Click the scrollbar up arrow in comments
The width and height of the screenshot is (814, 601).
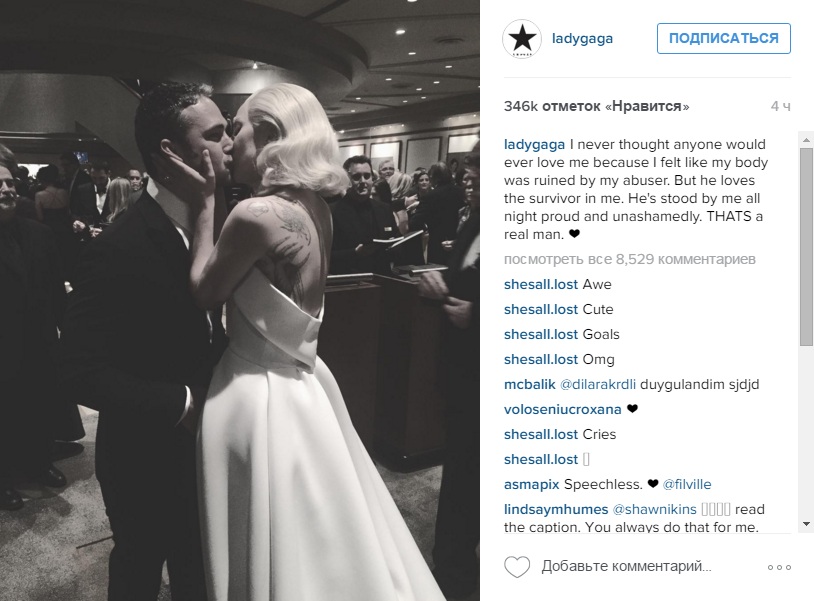pyautogui.click(x=806, y=140)
